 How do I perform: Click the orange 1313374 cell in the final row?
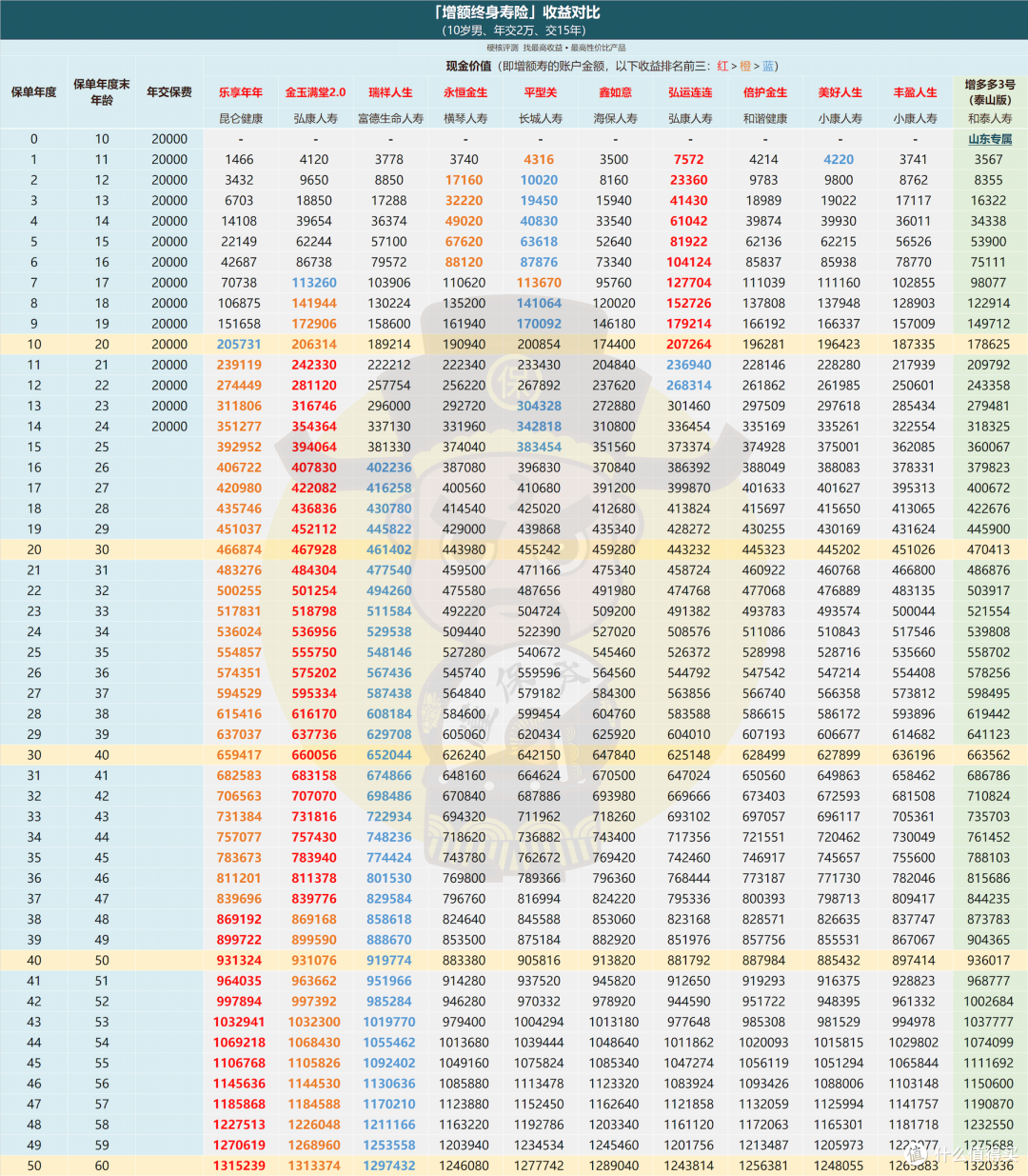314,1166
